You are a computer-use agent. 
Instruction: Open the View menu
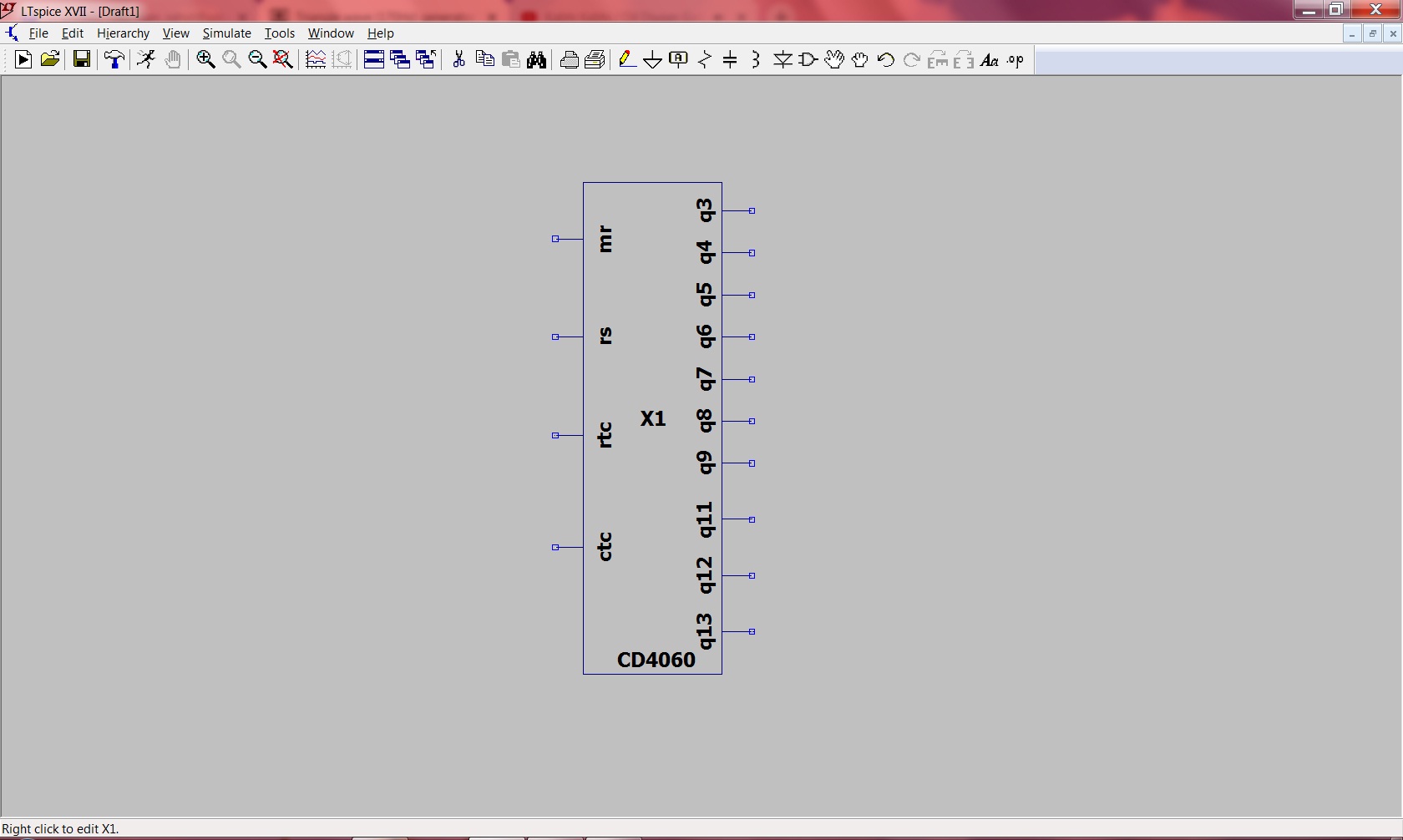(175, 33)
